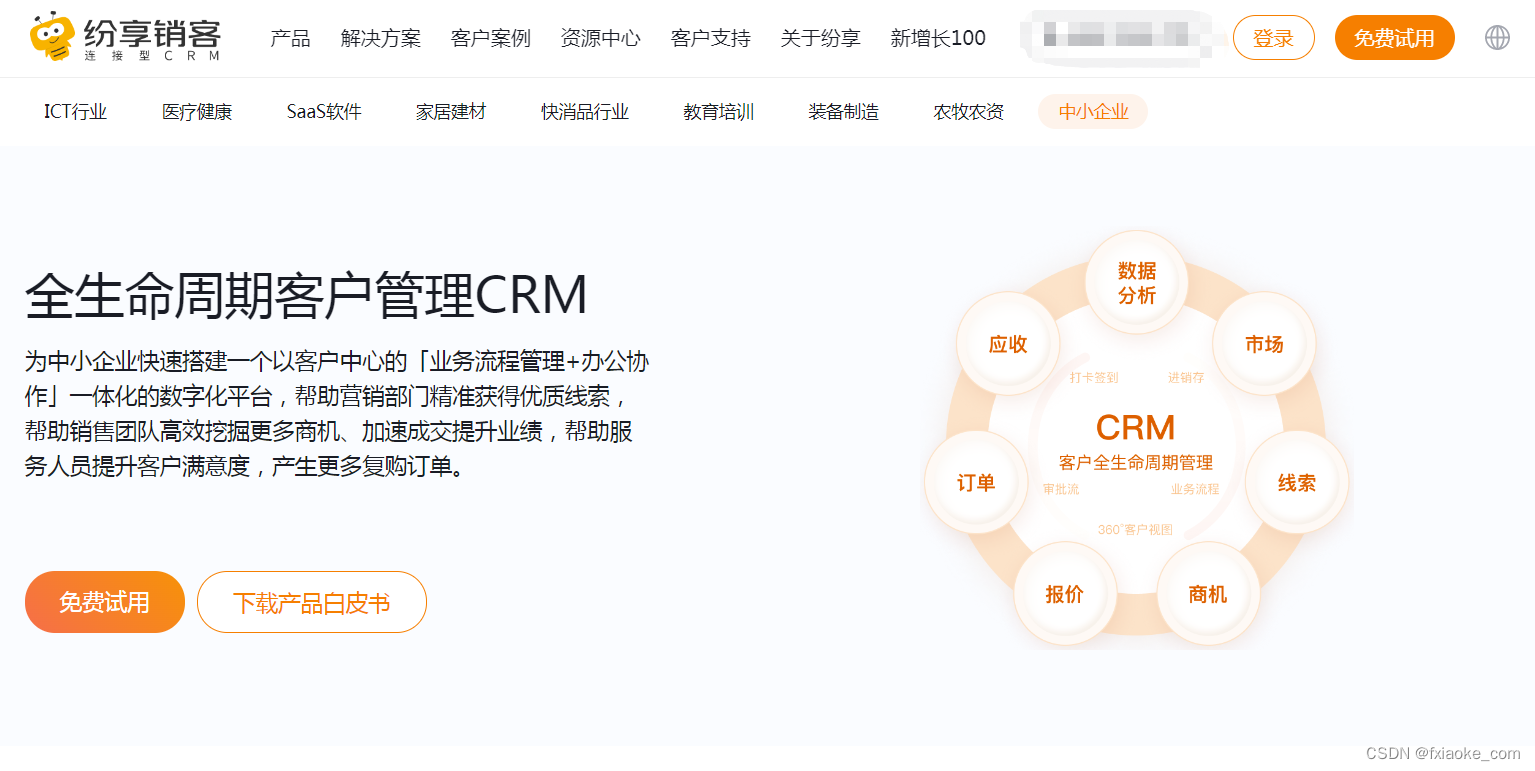
Task: Select the 线索 circle in CRM diagram
Action: (x=1297, y=483)
